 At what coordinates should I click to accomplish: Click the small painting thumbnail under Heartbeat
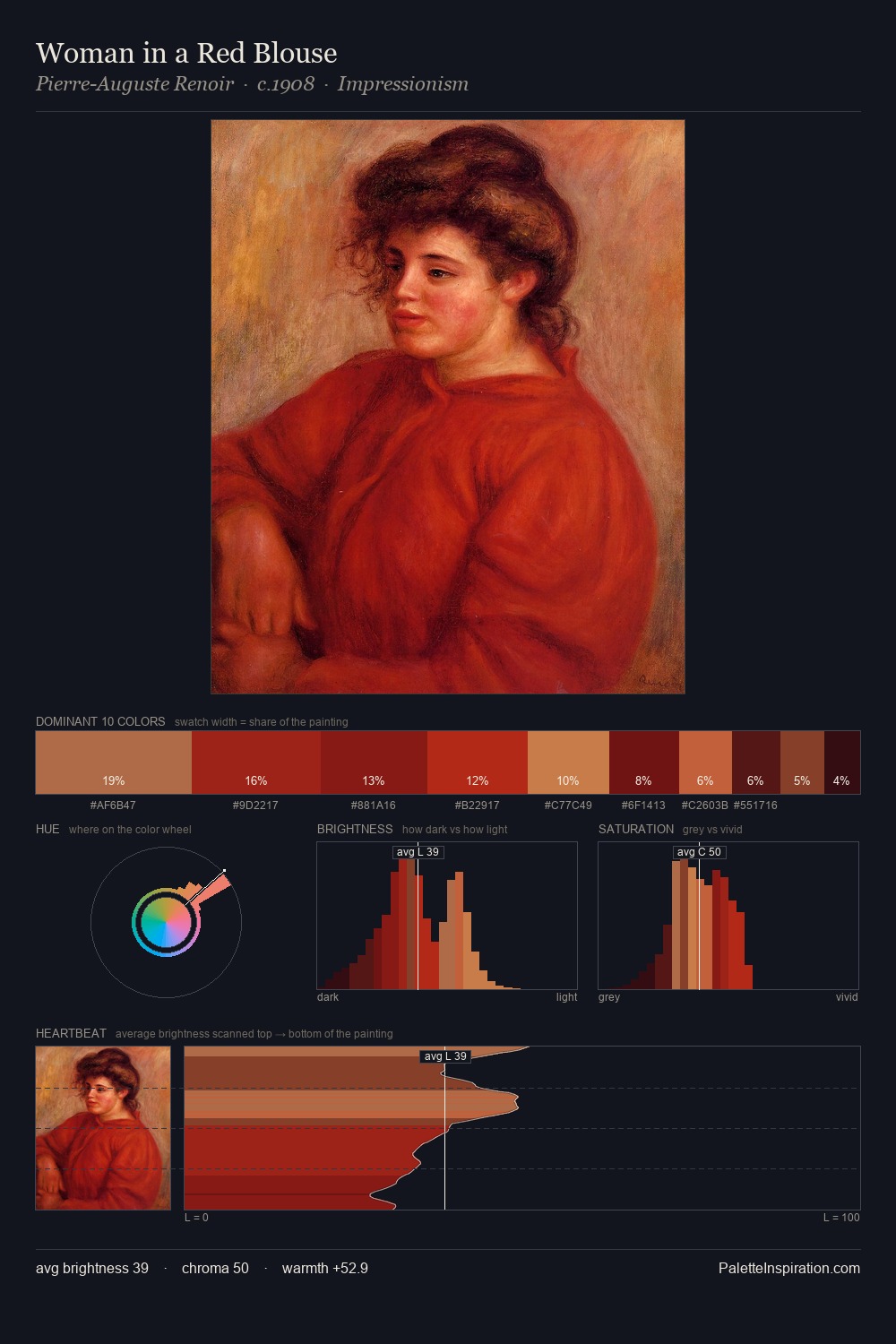[x=103, y=1128]
